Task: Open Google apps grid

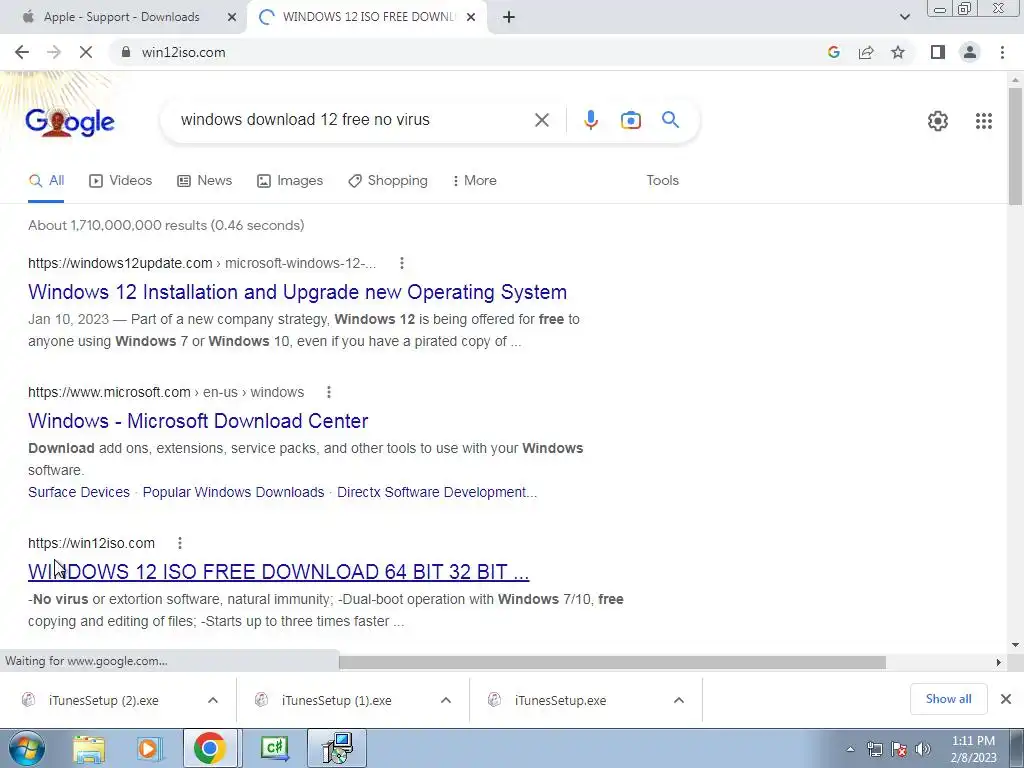Action: point(984,121)
